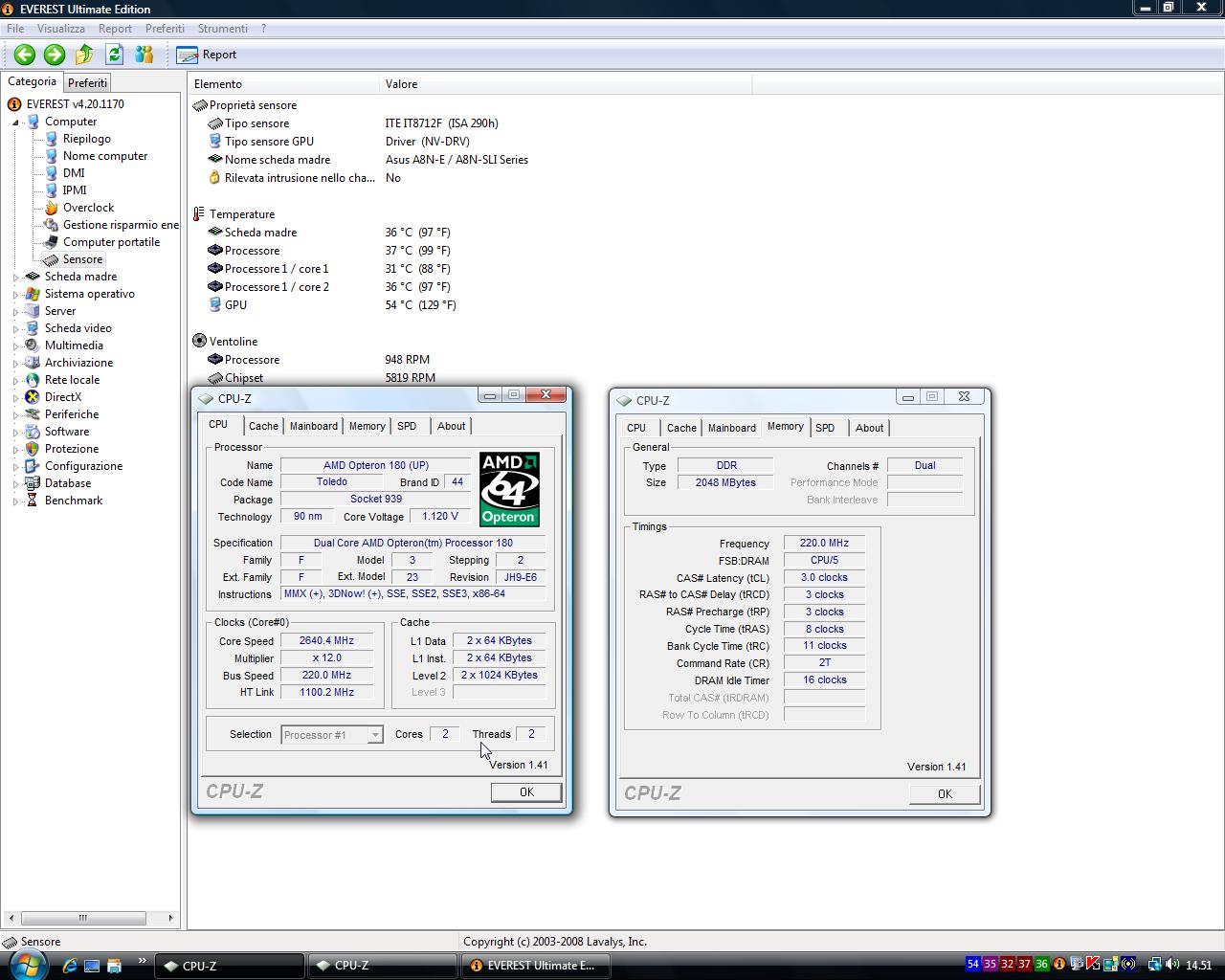The height and width of the screenshot is (980, 1225).
Task: Open Cache tab in left CPU-Z window
Action: pos(263,427)
